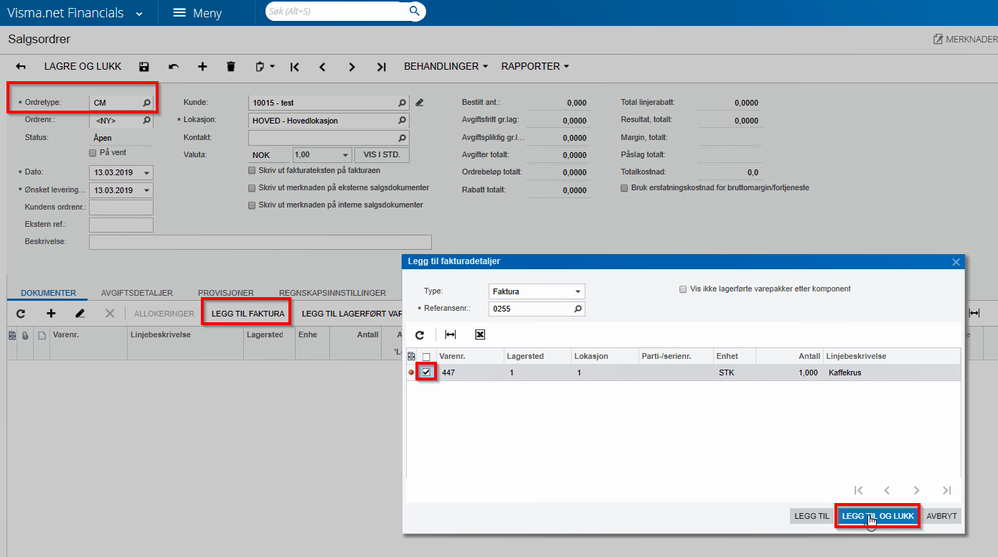
Task: Uncheck the row checkbox for item 447
Action: [x=427, y=372]
